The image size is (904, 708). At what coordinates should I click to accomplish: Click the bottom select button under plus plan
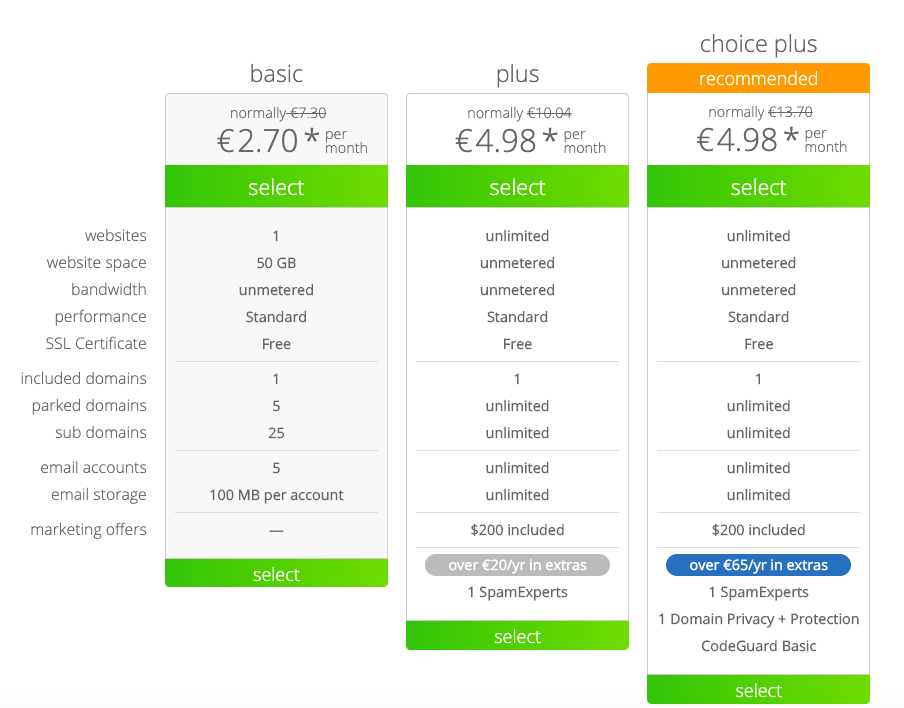[x=517, y=635]
